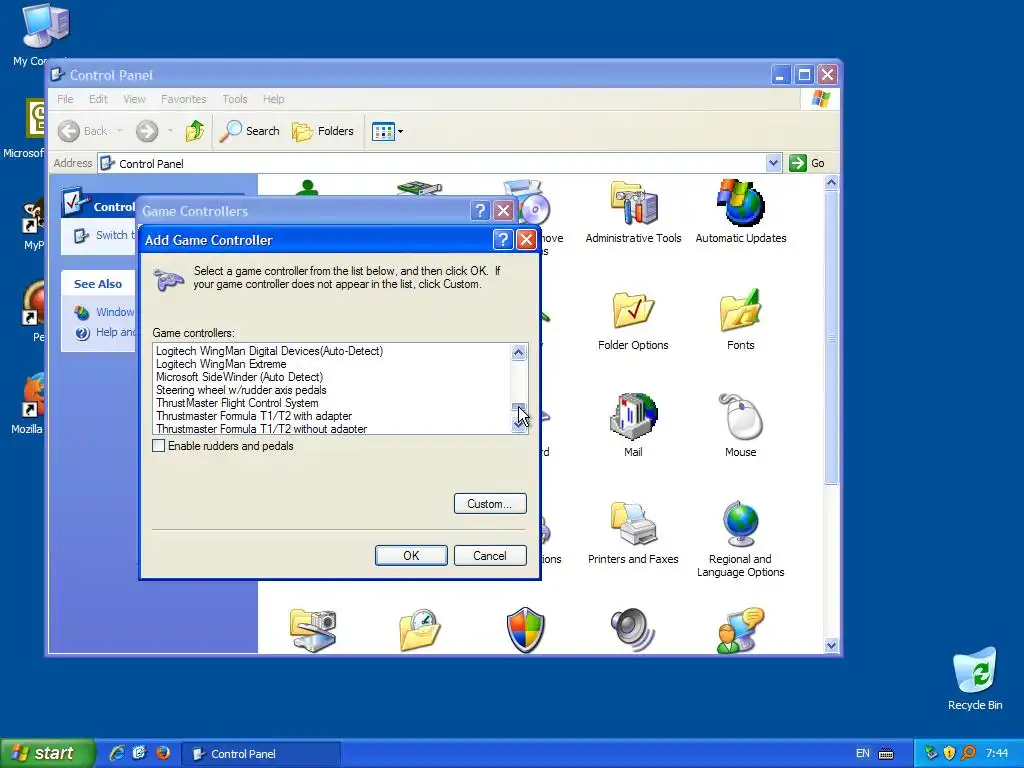Open the Mail control panel icon
The width and height of the screenshot is (1024, 768).
pos(633,426)
